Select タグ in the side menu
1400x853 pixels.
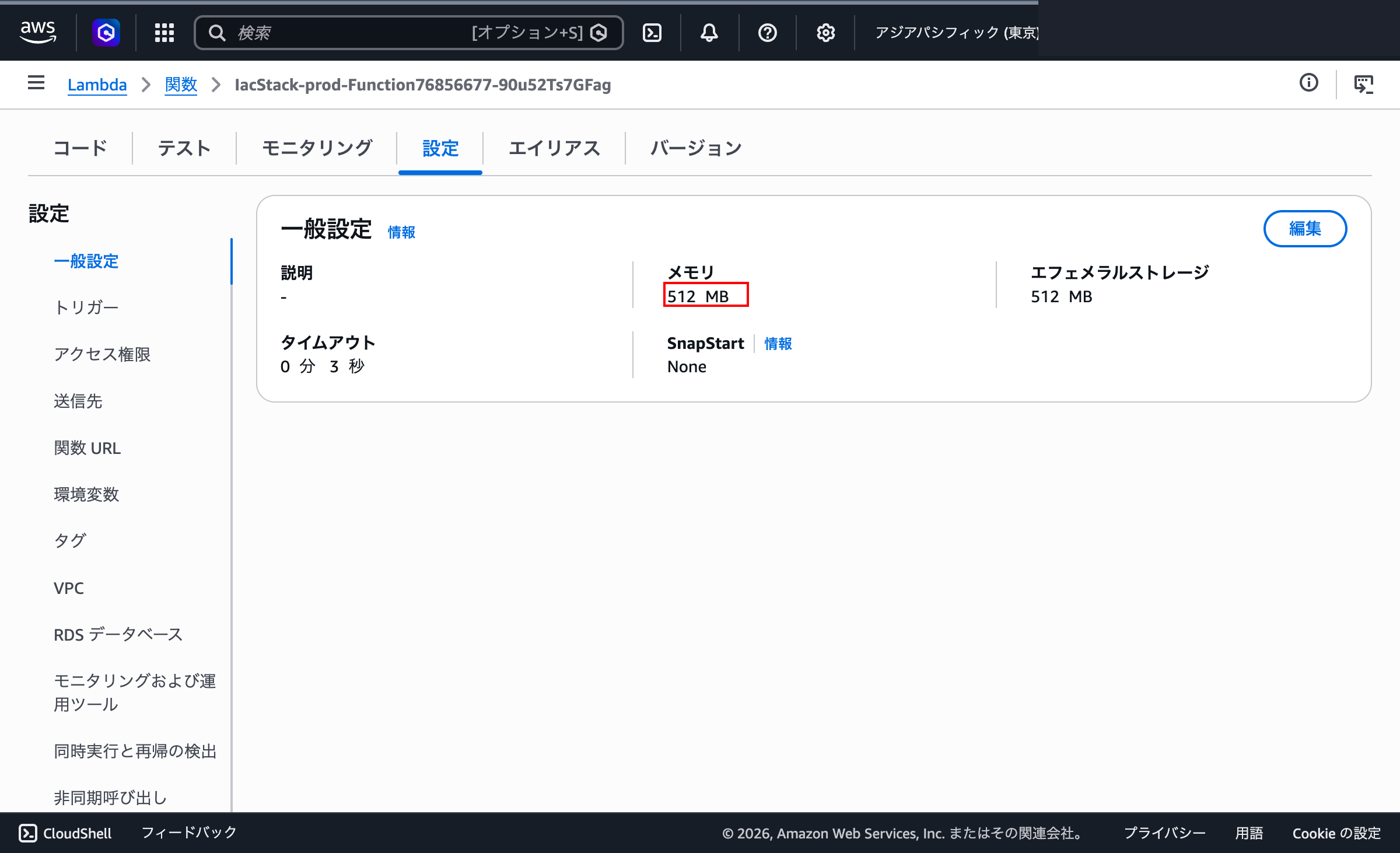click(x=70, y=541)
